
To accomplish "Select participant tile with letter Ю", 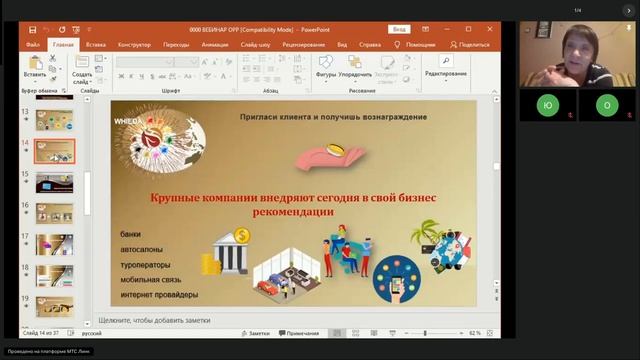I will tap(547, 105).
